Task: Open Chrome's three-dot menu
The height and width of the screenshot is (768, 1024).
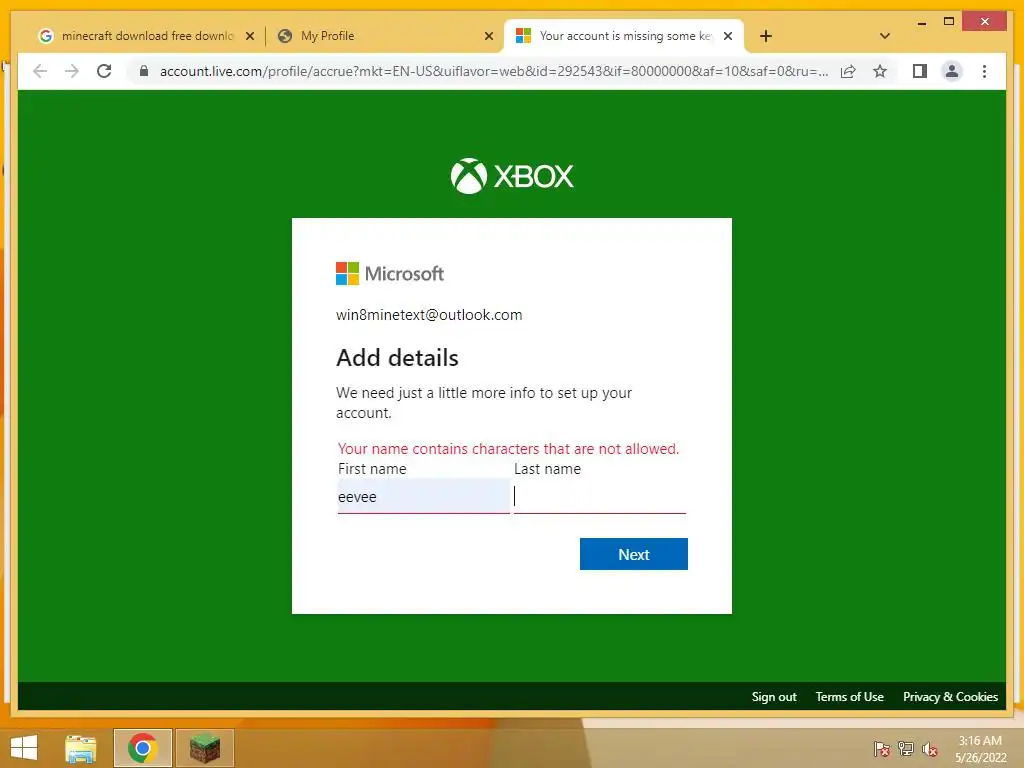Action: tap(984, 71)
